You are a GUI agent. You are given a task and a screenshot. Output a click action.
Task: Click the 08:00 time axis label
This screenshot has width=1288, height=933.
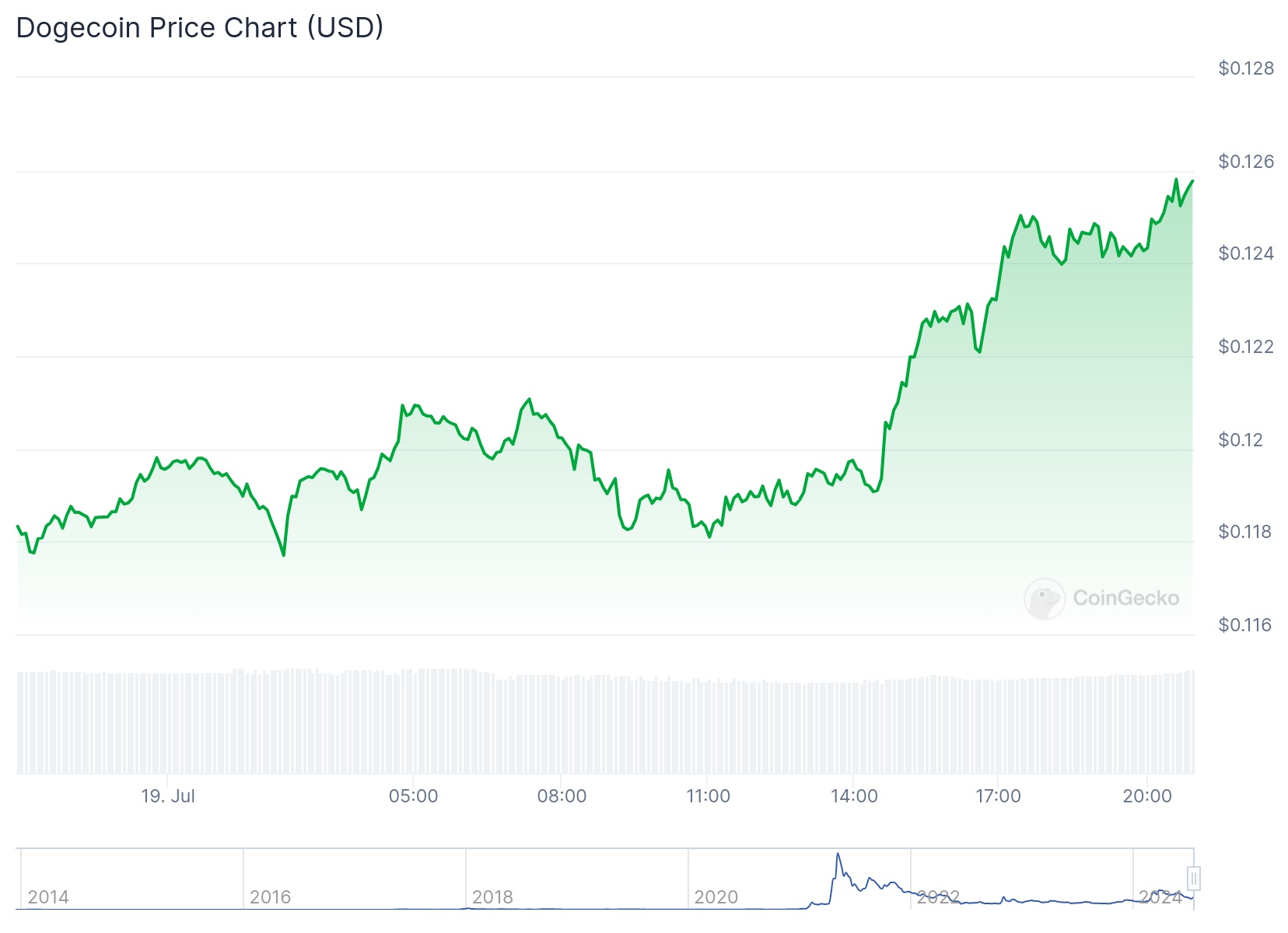[x=562, y=796]
